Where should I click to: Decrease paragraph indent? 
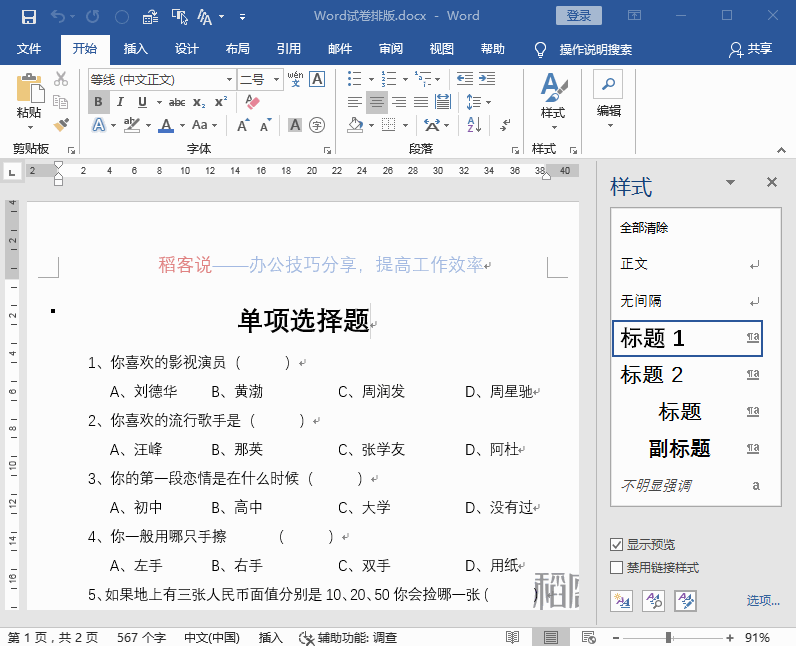tap(465, 79)
